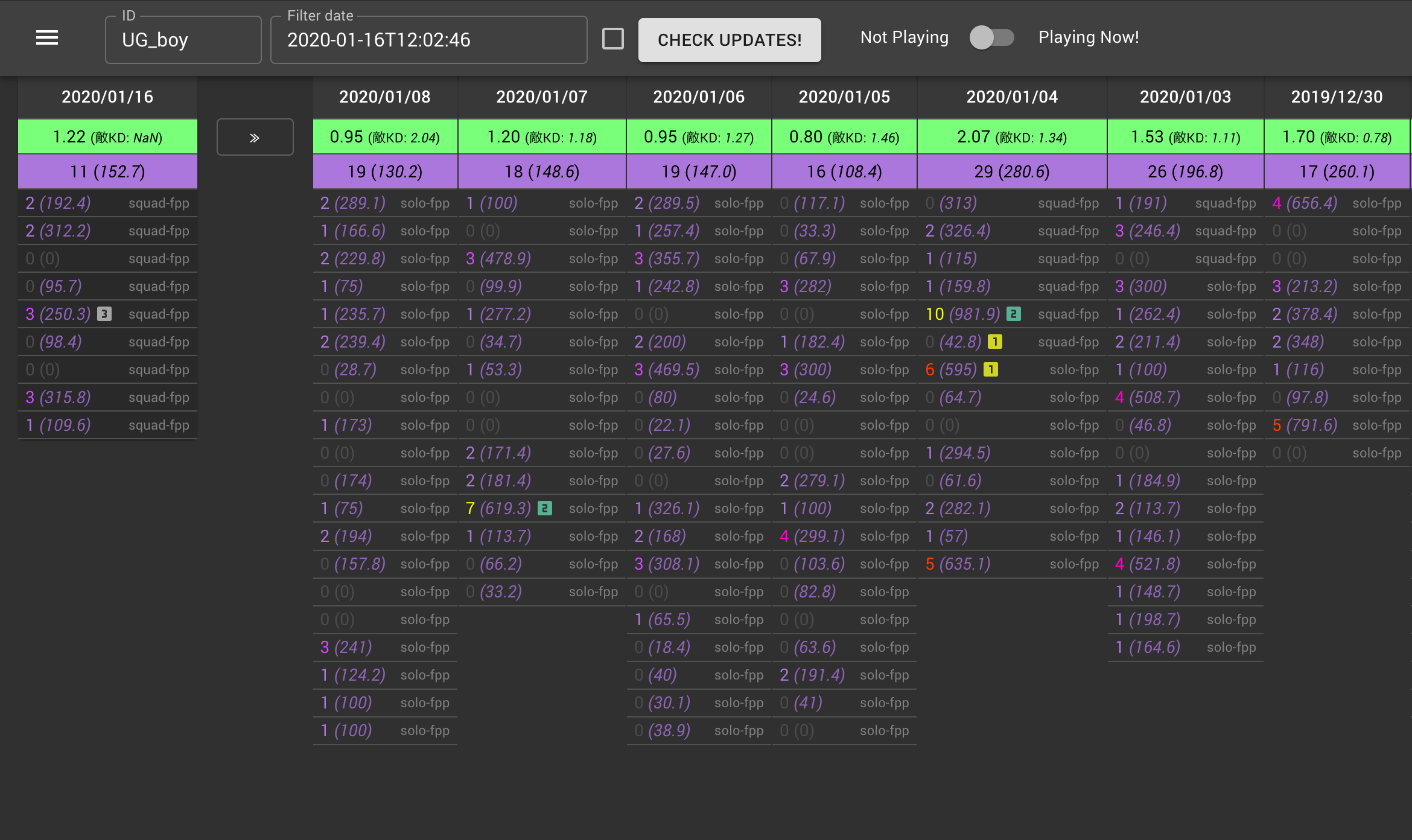The height and width of the screenshot is (840, 1412).
Task: Click the teal rank 2 badge beside 7 (619.3)
Action: click(544, 508)
